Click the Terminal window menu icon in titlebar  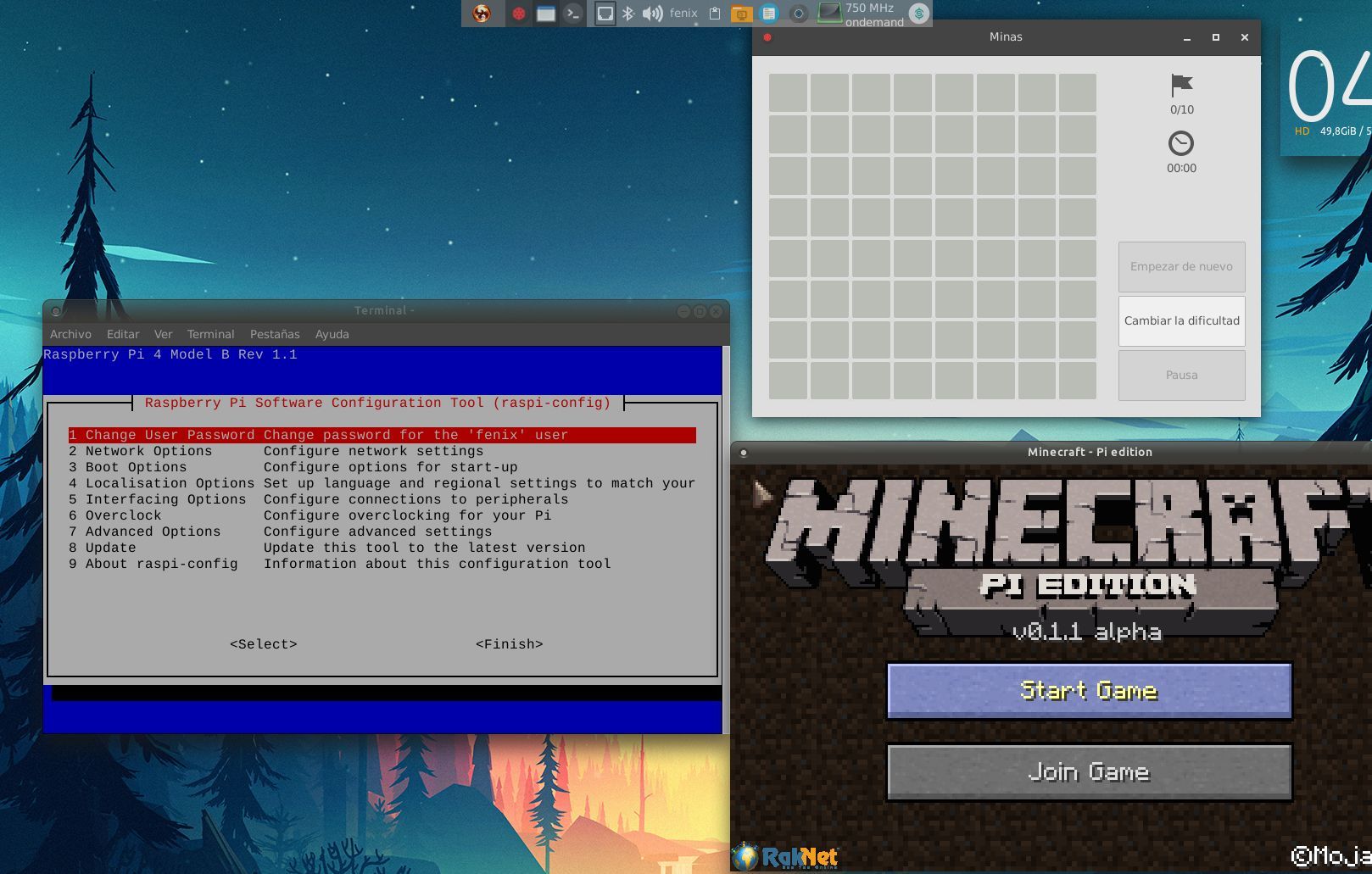point(56,311)
